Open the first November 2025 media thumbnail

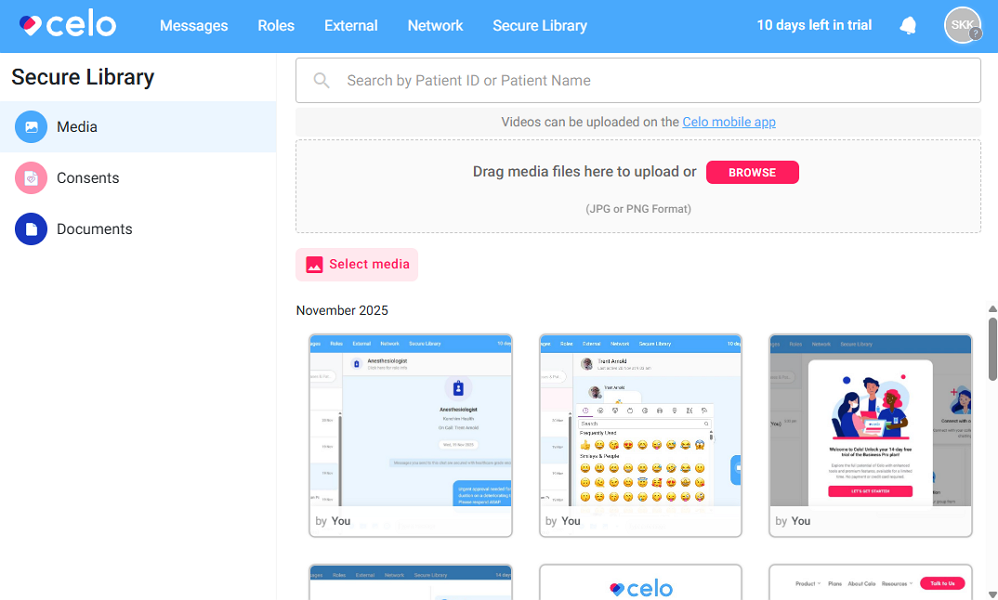pyautogui.click(x=410, y=434)
